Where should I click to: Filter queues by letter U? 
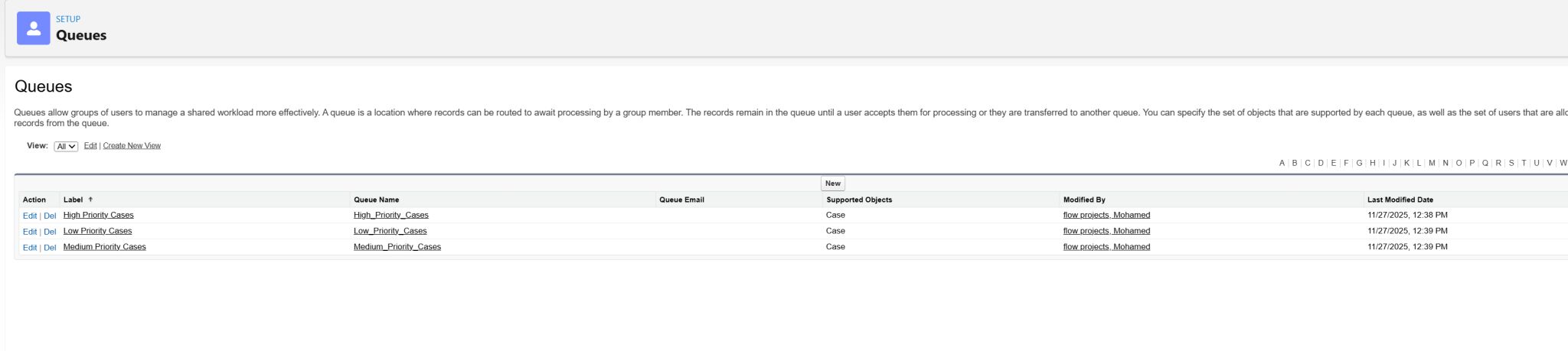(x=1537, y=163)
